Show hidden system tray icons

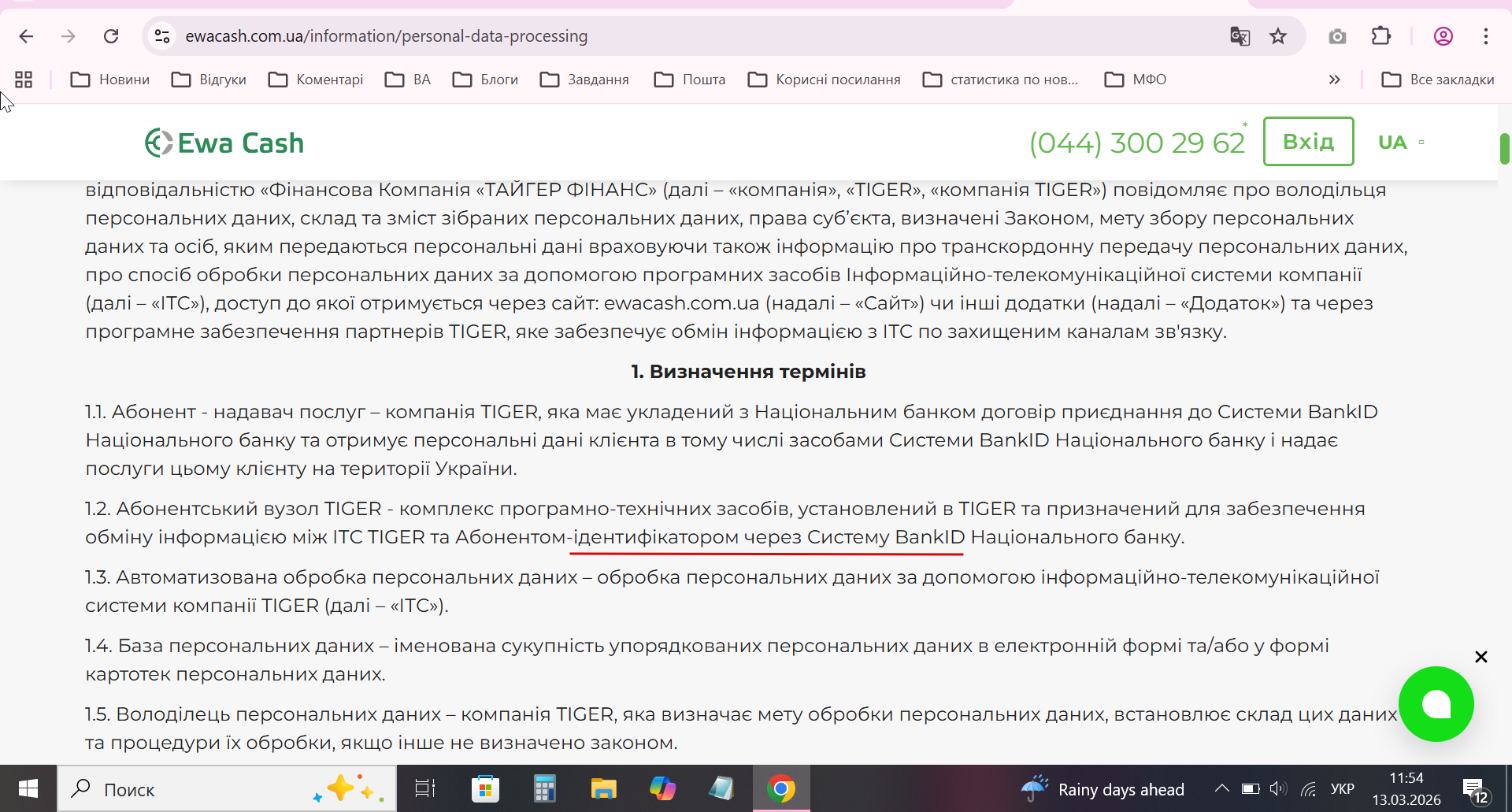point(1221,788)
